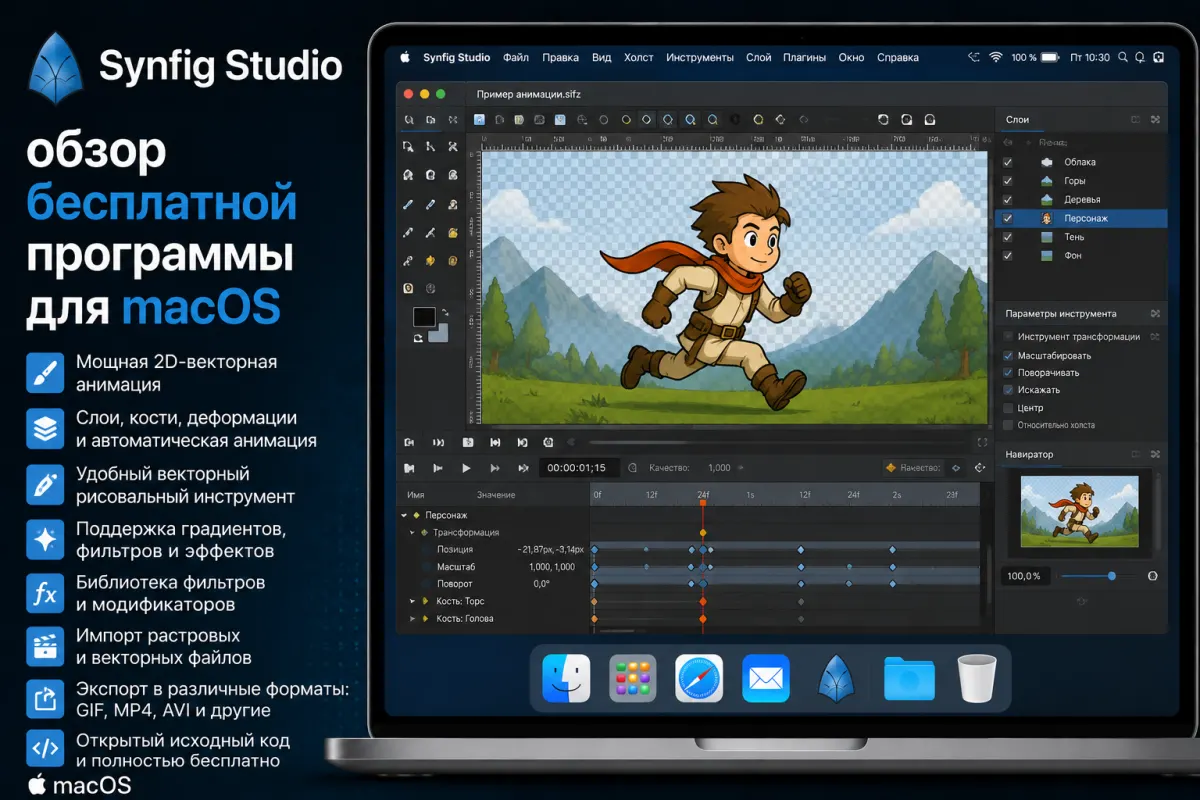Click the Качество button with orange diamond
The width and height of the screenshot is (1200, 800).
(x=914, y=467)
